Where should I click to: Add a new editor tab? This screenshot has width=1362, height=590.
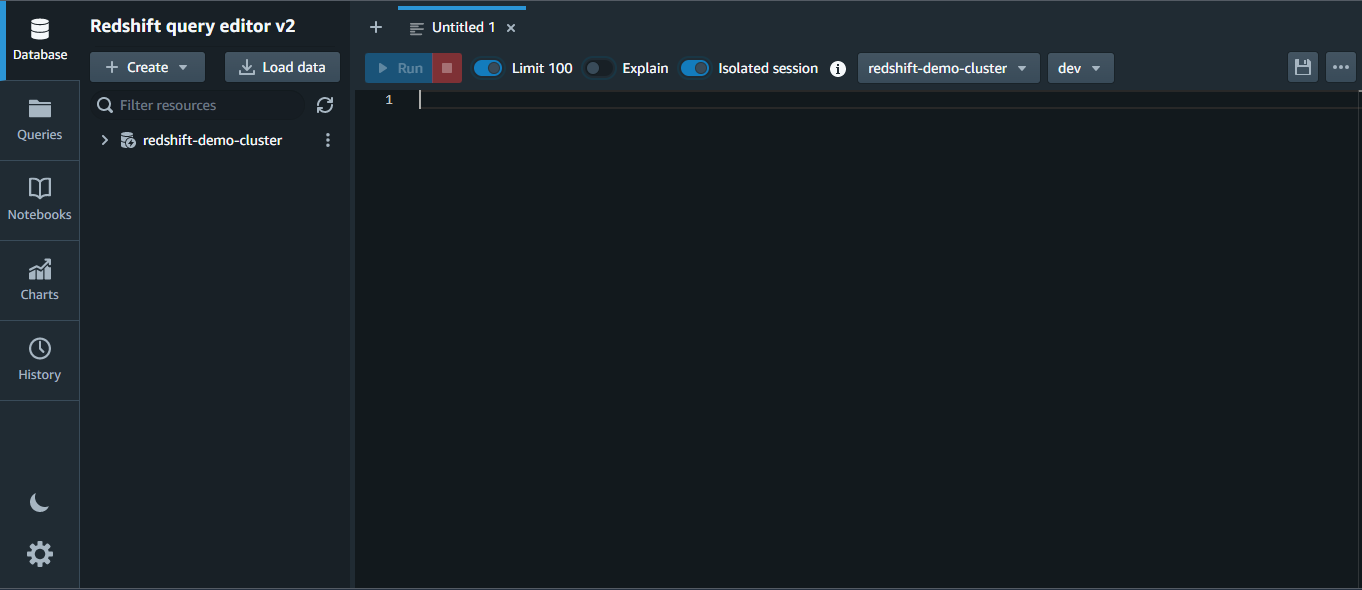(x=376, y=27)
